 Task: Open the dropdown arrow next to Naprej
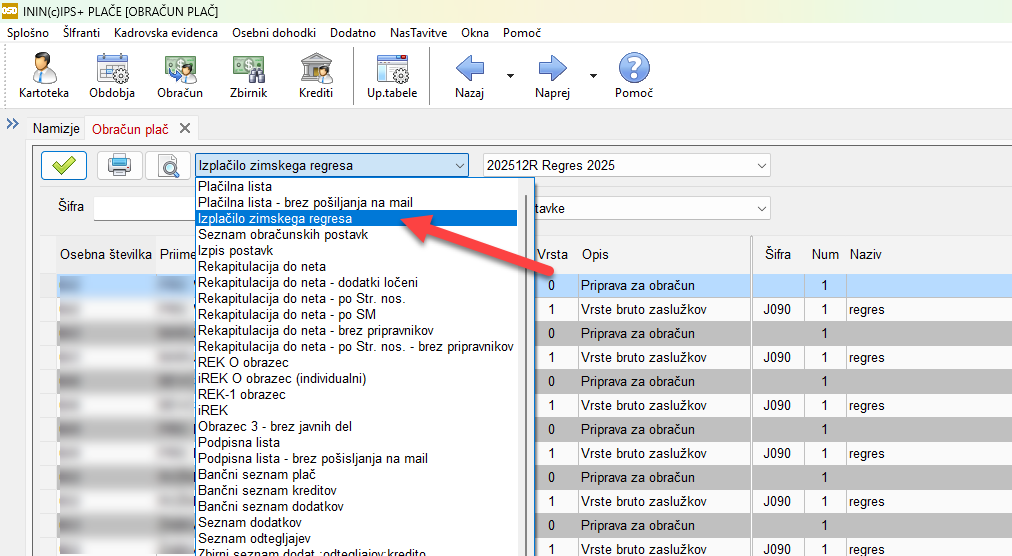592,75
